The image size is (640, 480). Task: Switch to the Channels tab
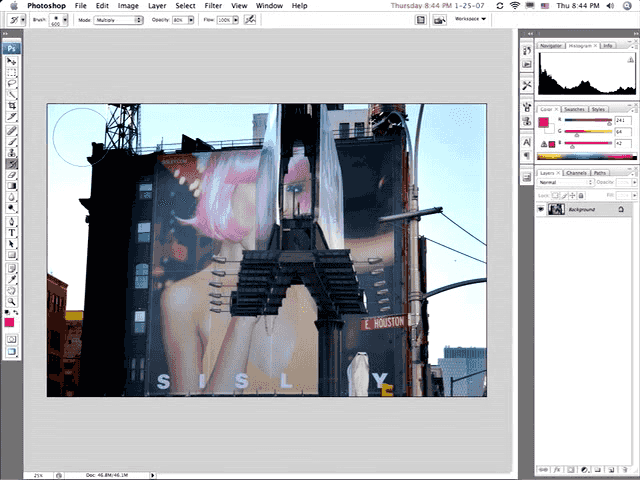pos(577,173)
